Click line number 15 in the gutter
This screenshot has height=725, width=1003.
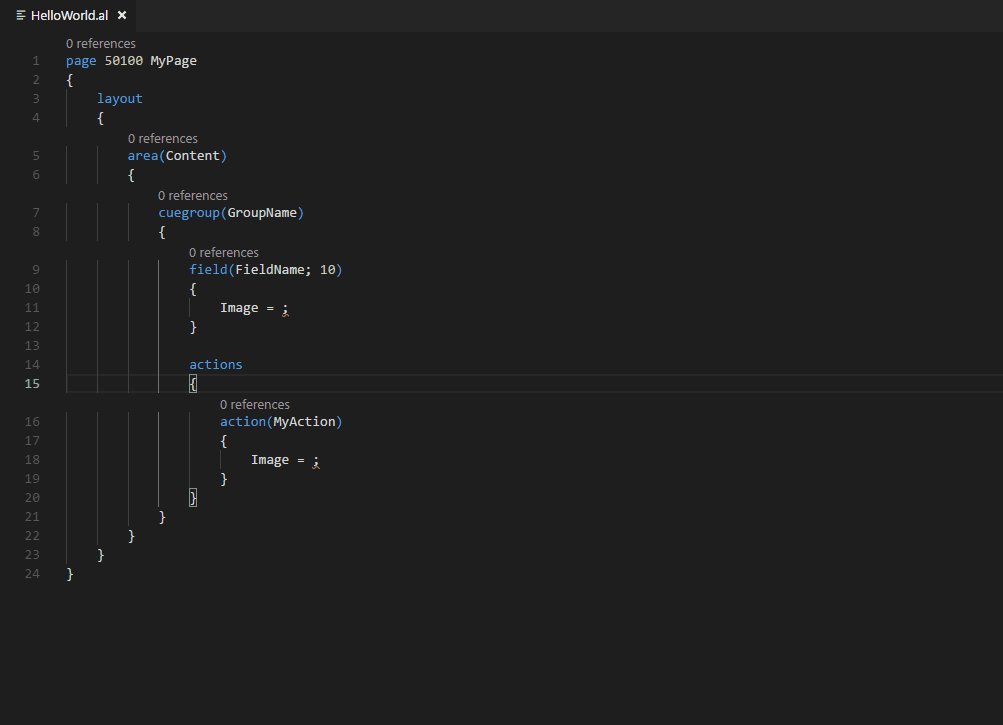pyautogui.click(x=33, y=384)
